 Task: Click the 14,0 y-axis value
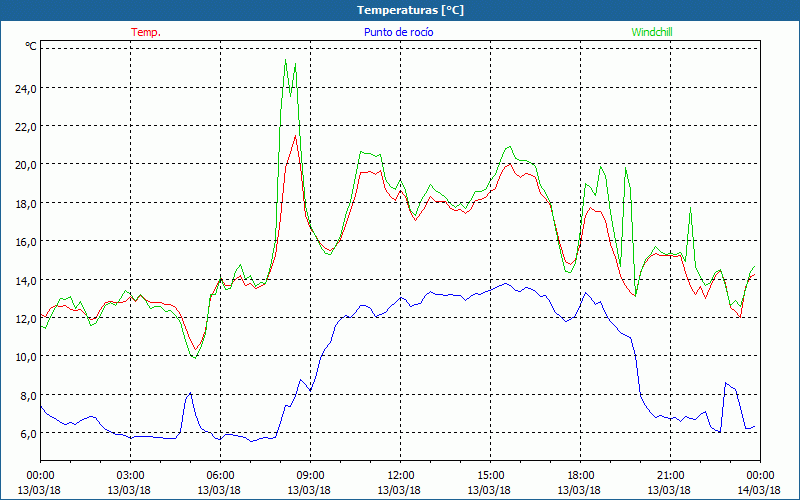coord(26,280)
